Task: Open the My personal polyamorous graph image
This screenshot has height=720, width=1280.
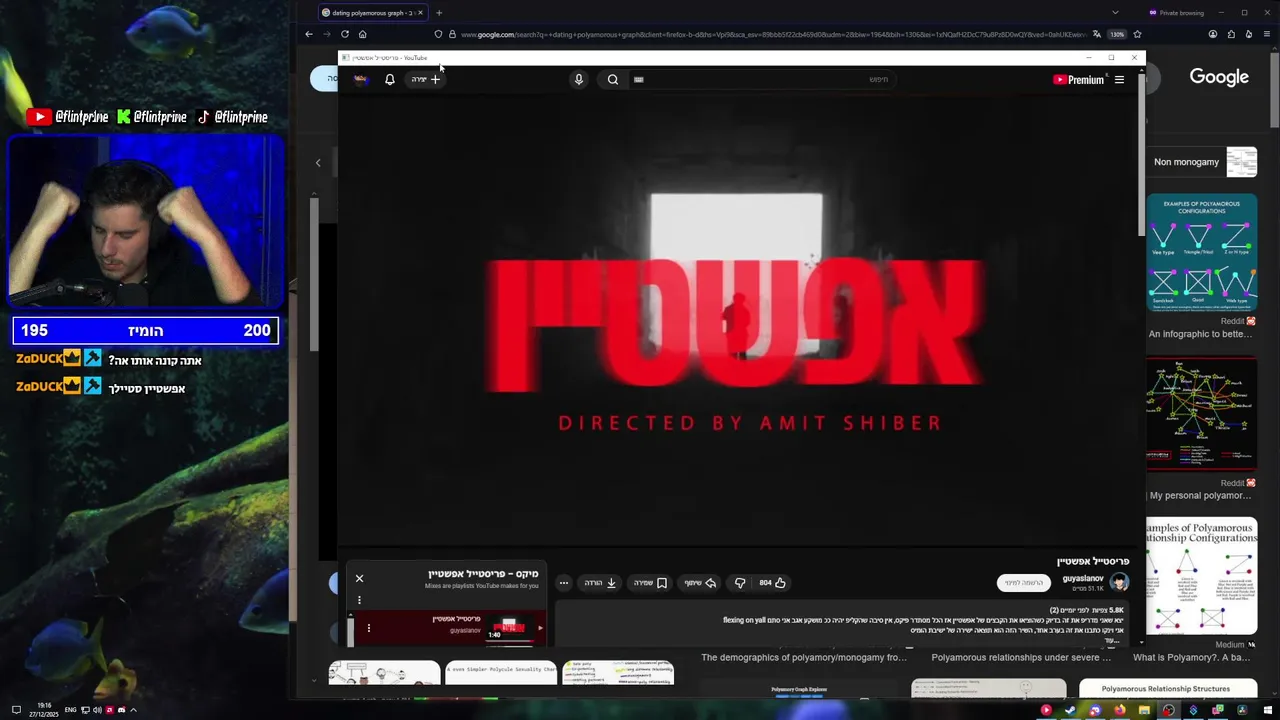Action: 1200,413
